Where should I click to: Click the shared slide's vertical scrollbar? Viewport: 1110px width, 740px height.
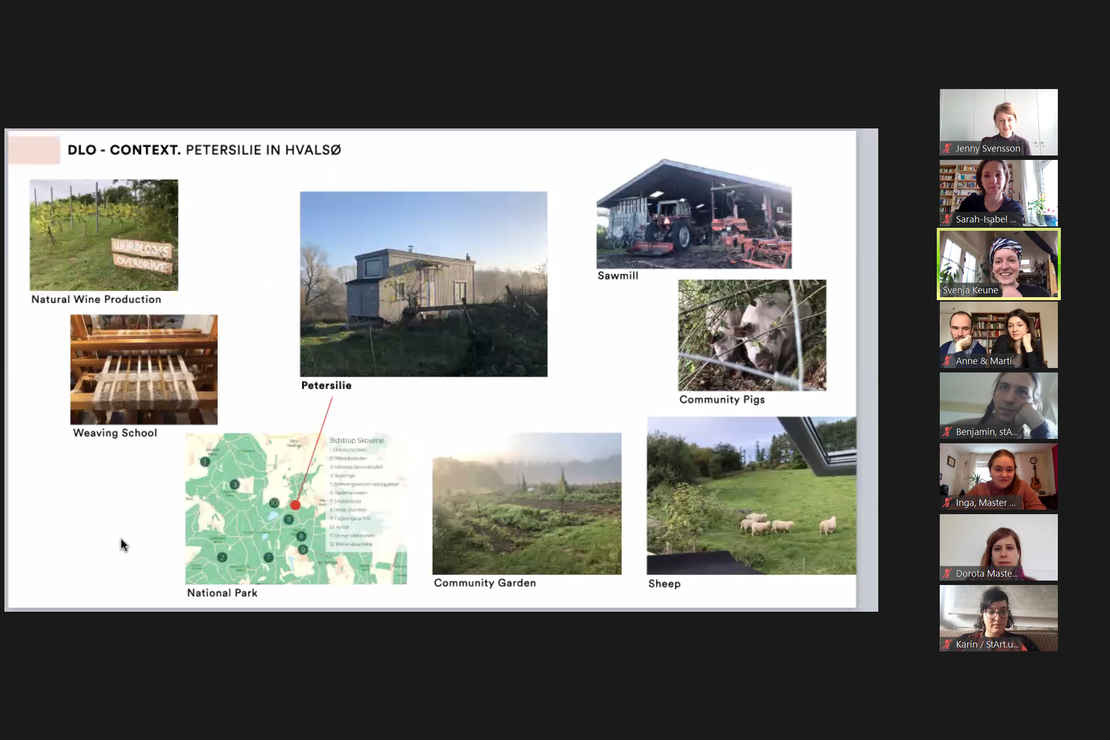[x=867, y=369]
